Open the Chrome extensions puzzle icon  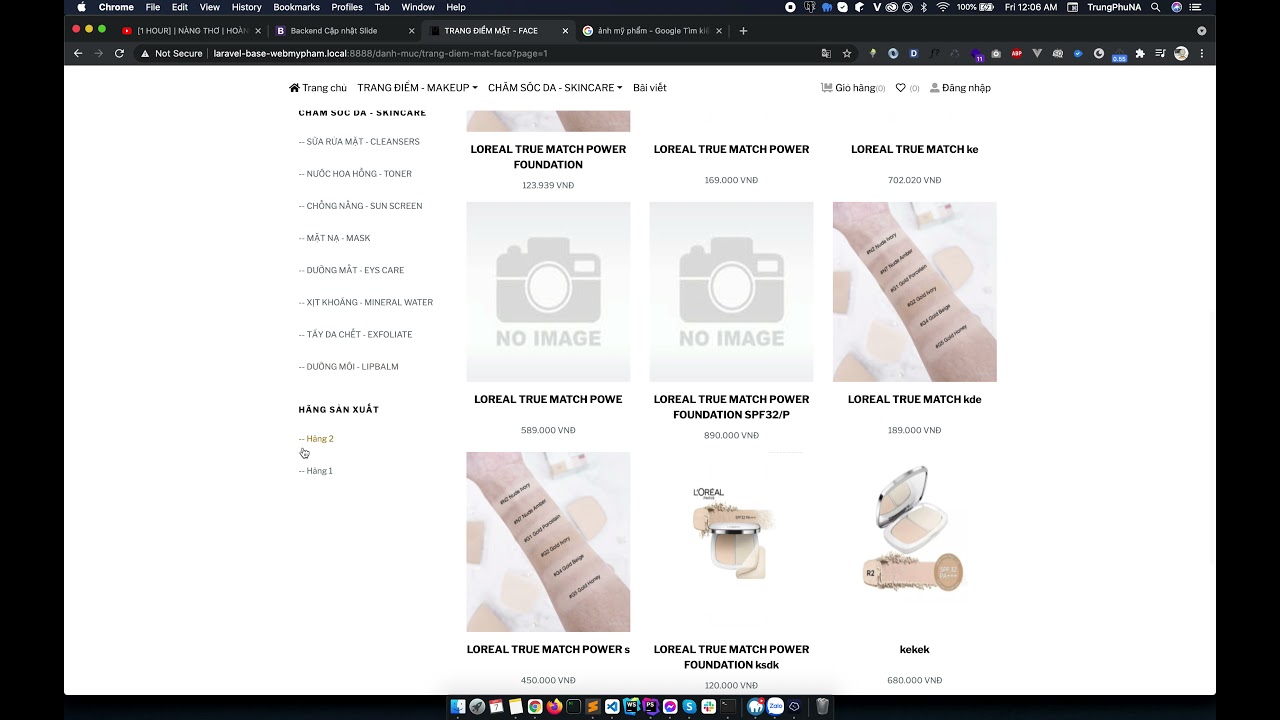1140,53
